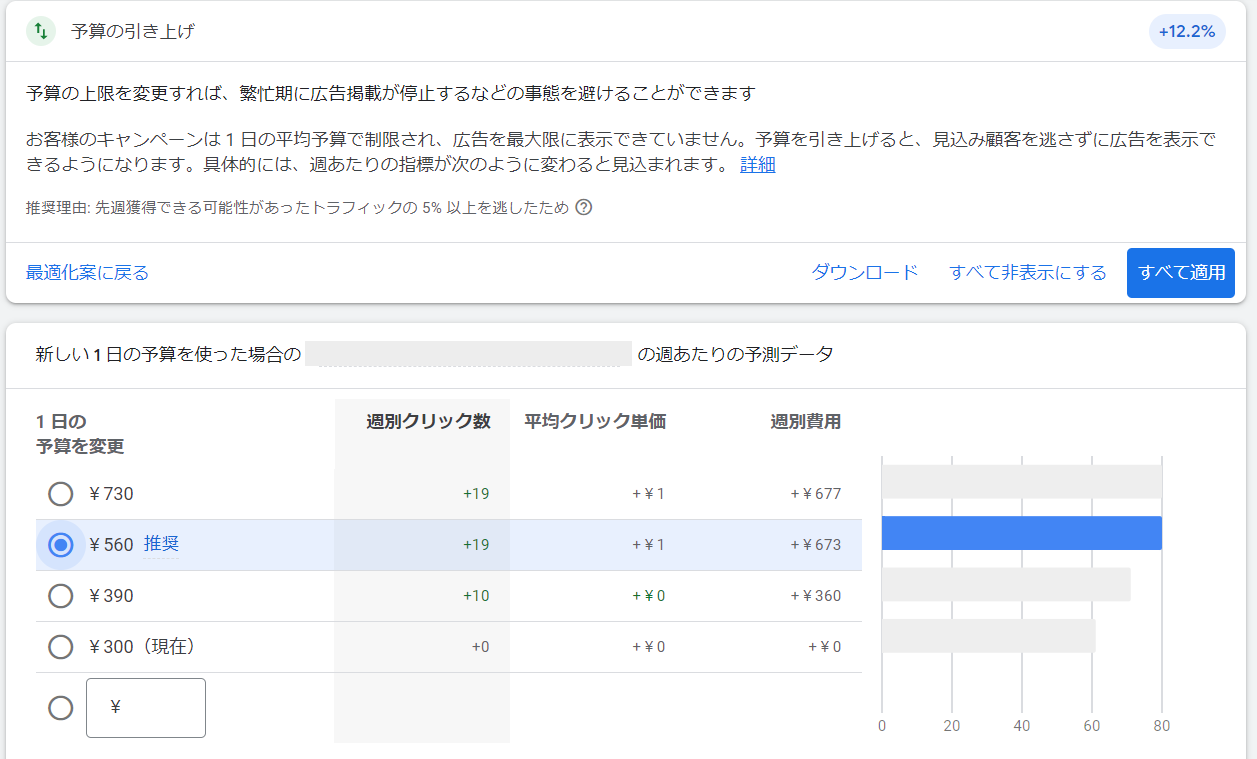Choose the ¥390 daily budget radio
Viewport: 1257px width, 759px height.
point(61,596)
